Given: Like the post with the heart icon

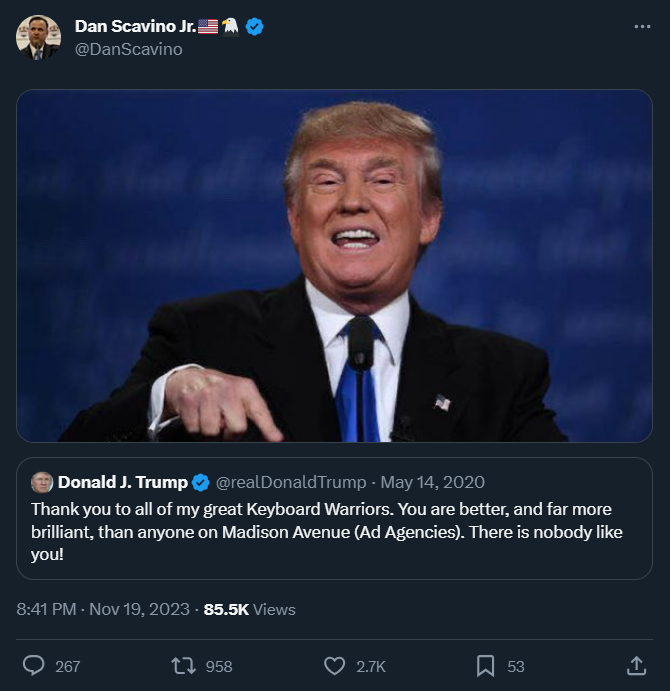Looking at the screenshot, I should 335,666.
